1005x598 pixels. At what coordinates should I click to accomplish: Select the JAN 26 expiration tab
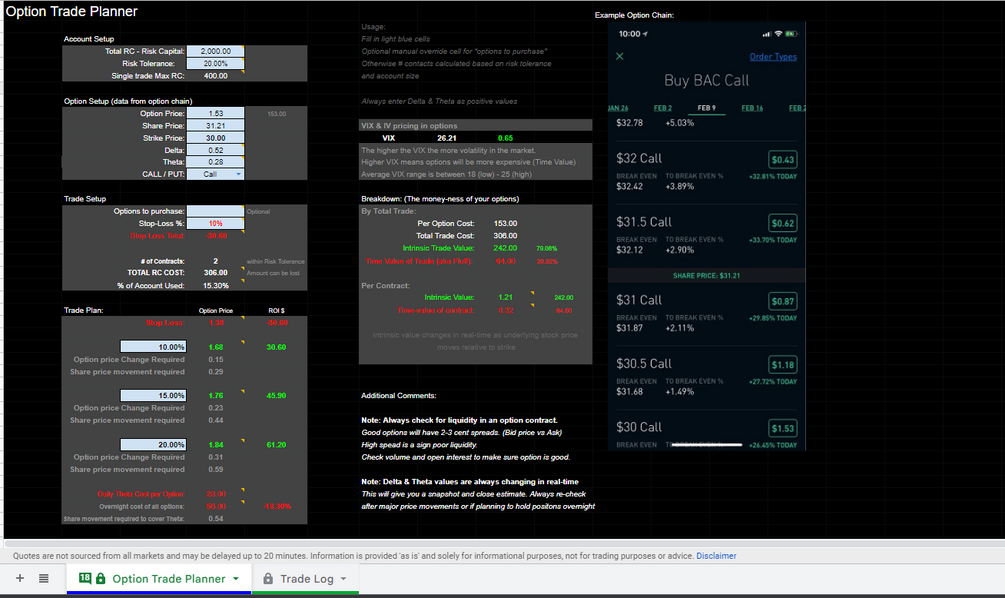pos(620,108)
